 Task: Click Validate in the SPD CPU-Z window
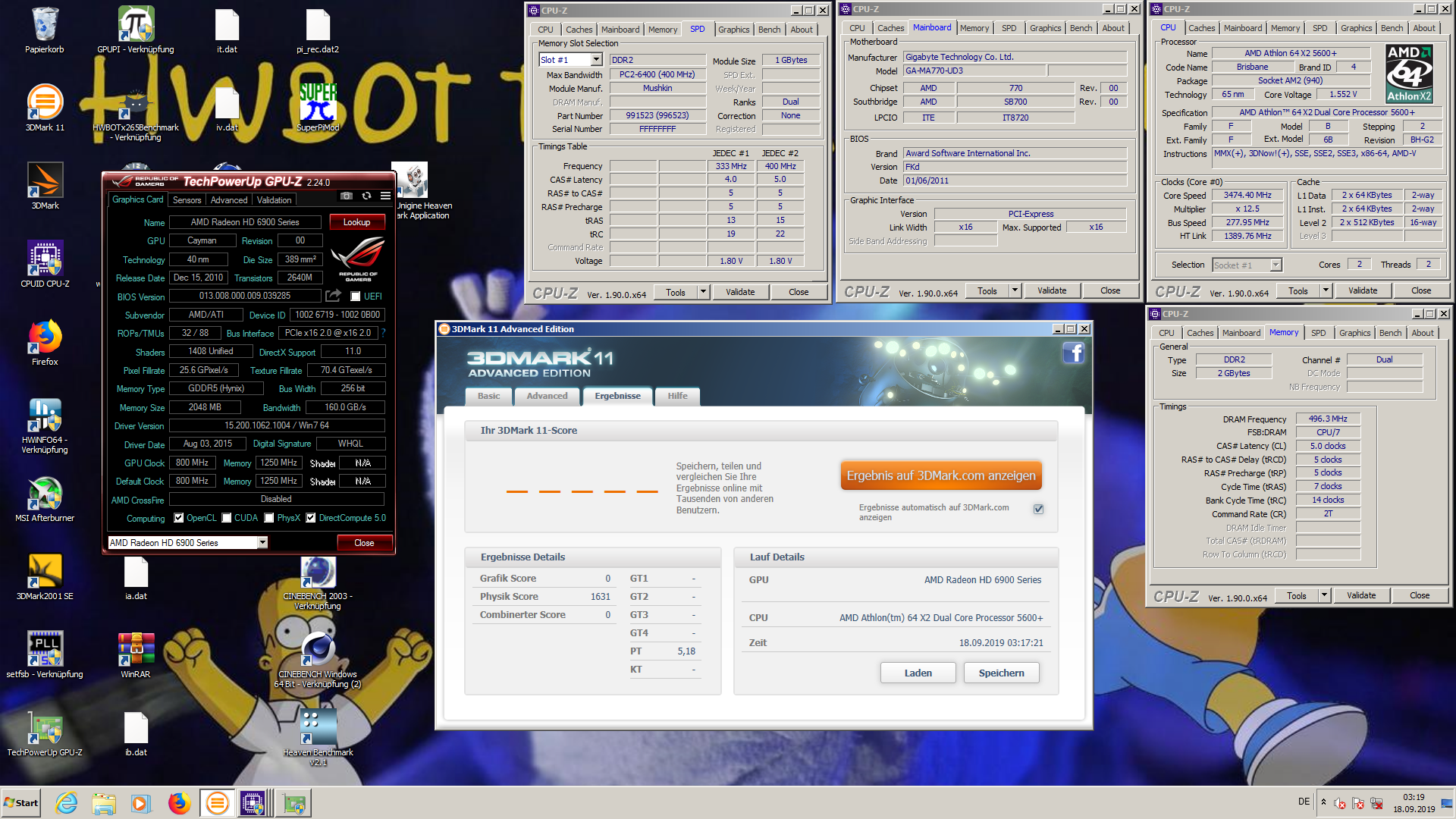tap(740, 292)
